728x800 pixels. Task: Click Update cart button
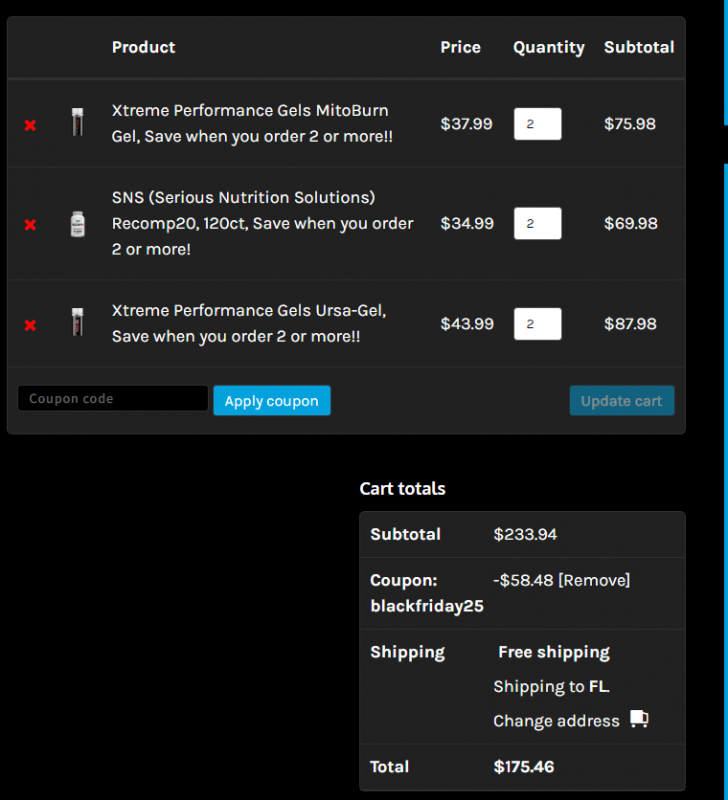[x=622, y=401]
